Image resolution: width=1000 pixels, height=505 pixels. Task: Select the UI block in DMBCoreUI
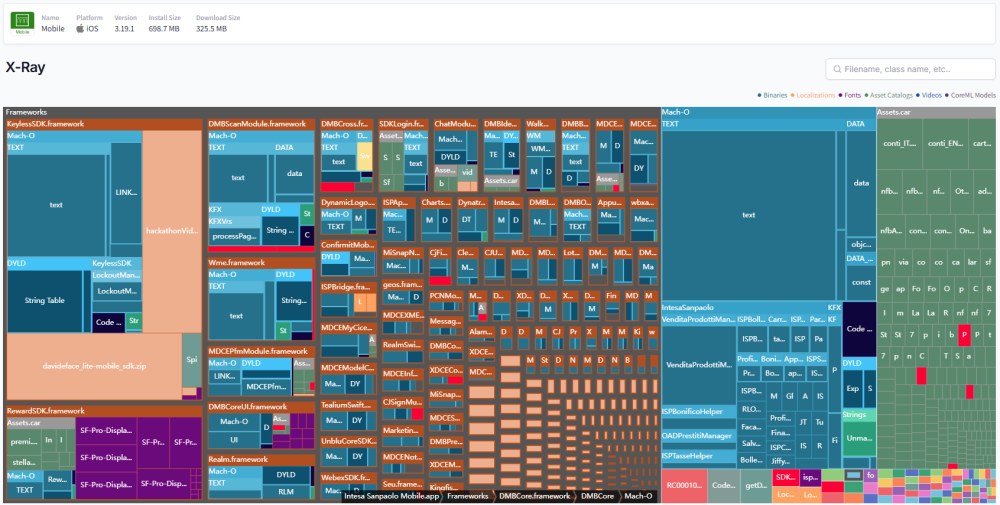(x=234, y=440)
